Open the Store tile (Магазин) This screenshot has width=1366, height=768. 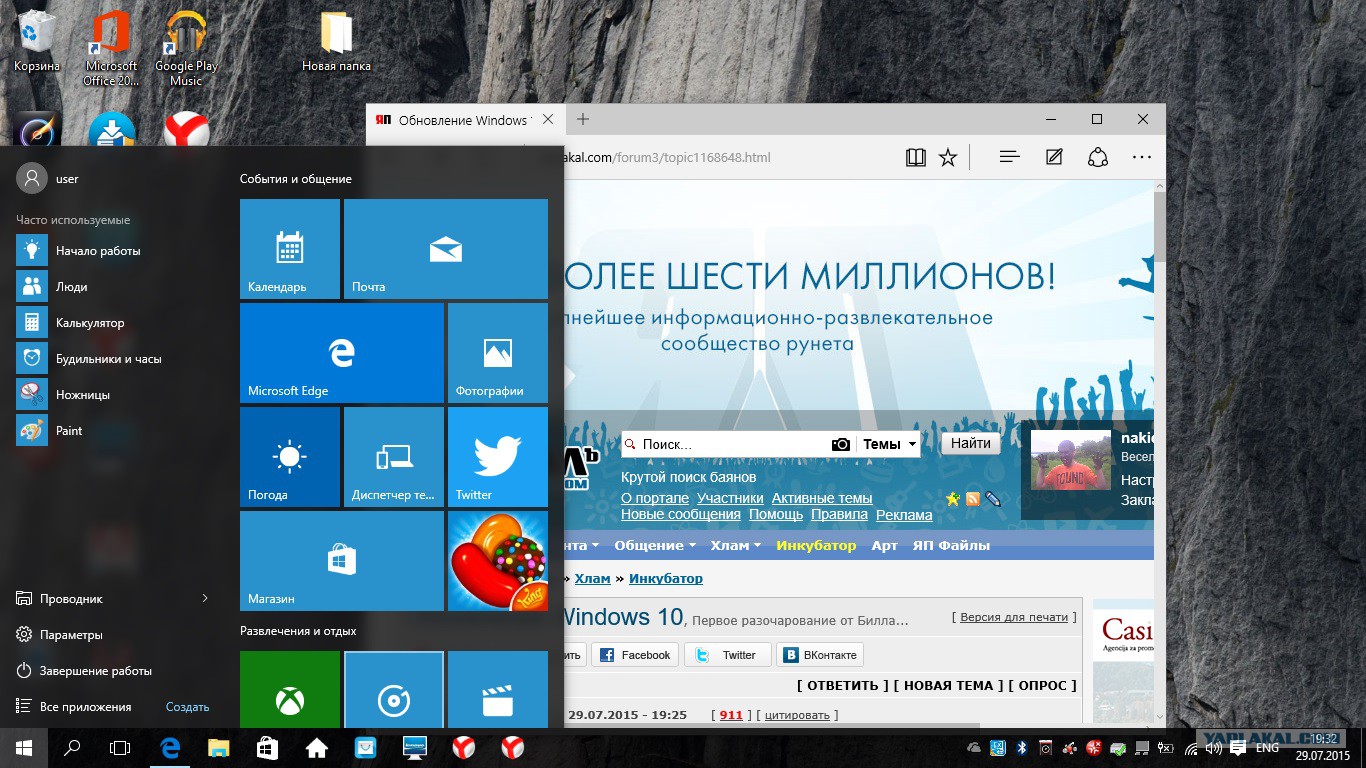tap(342, 561)
